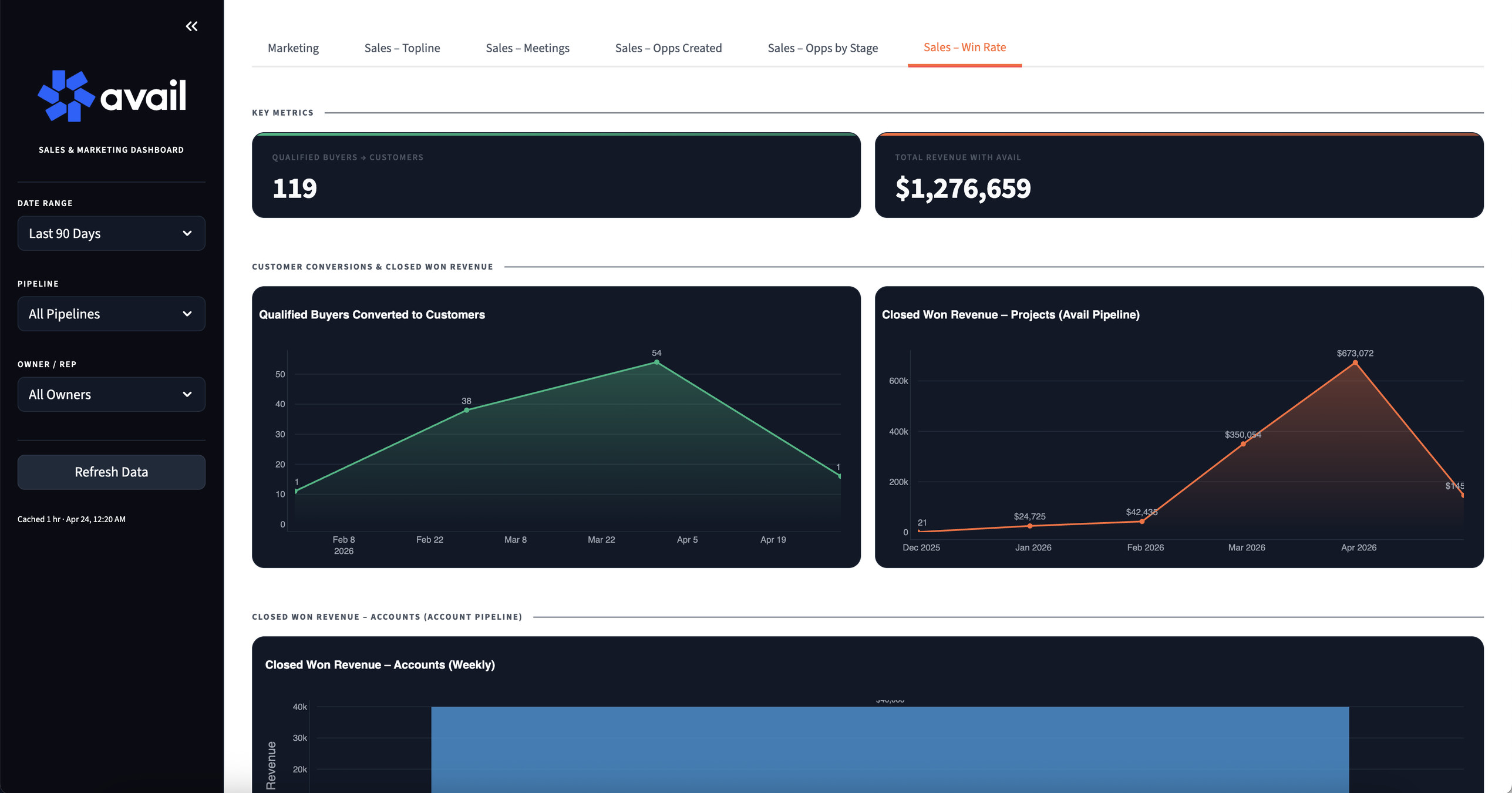Open the Date Range dropdown showing Last 90 Days
The image size is (1512, 793).
(111, 233)
